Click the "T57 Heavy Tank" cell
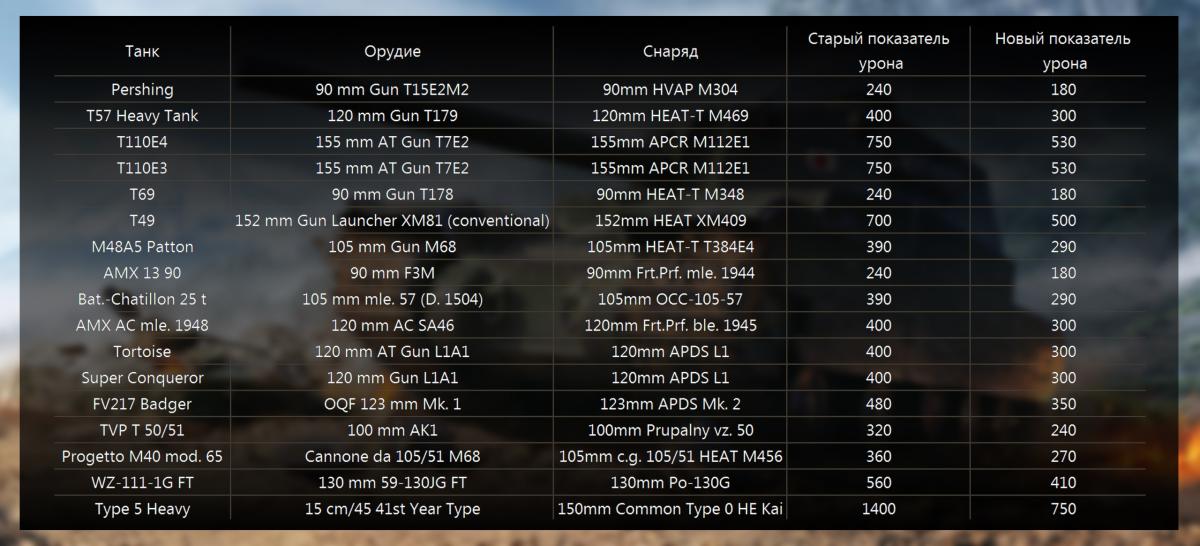 (x=142, y=115)
